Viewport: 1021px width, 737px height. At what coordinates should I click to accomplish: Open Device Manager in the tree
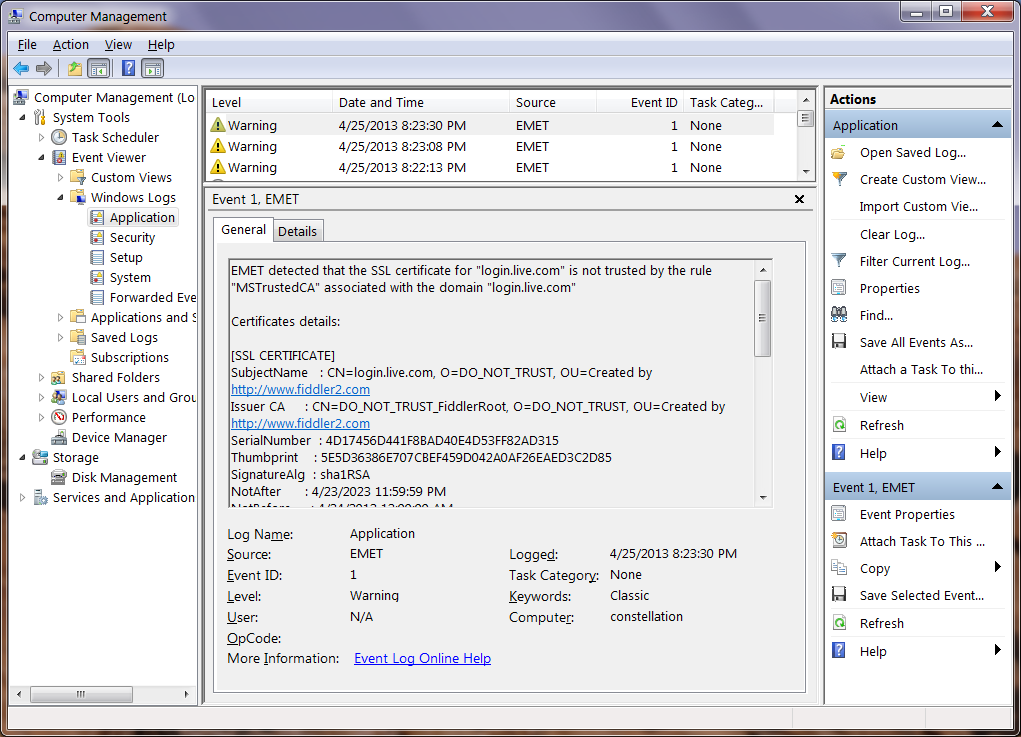pyautogui.click(x=119, y=437)
